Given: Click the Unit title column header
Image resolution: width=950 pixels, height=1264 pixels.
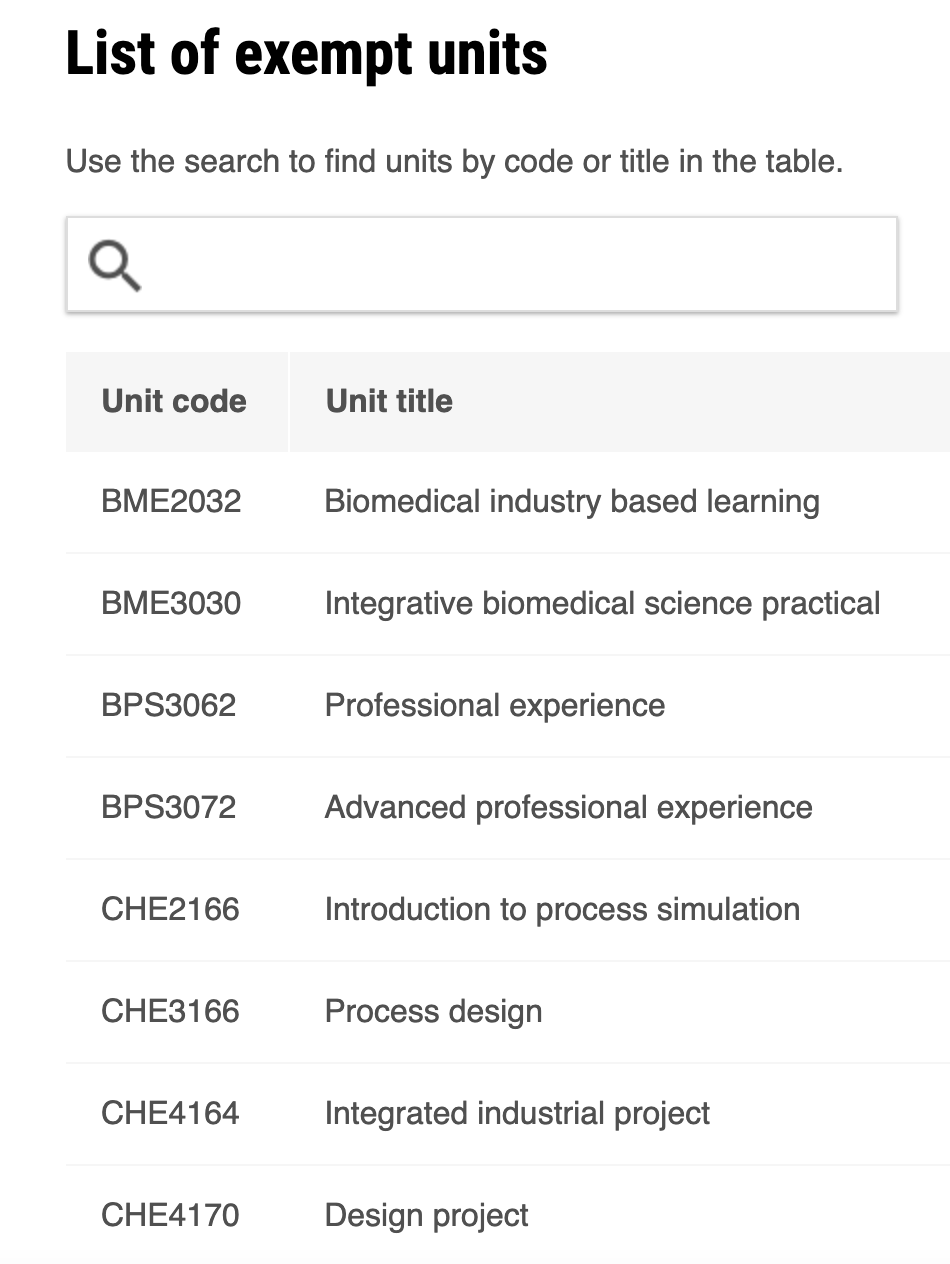Looking at the screenshot, I should coord(389,401).
